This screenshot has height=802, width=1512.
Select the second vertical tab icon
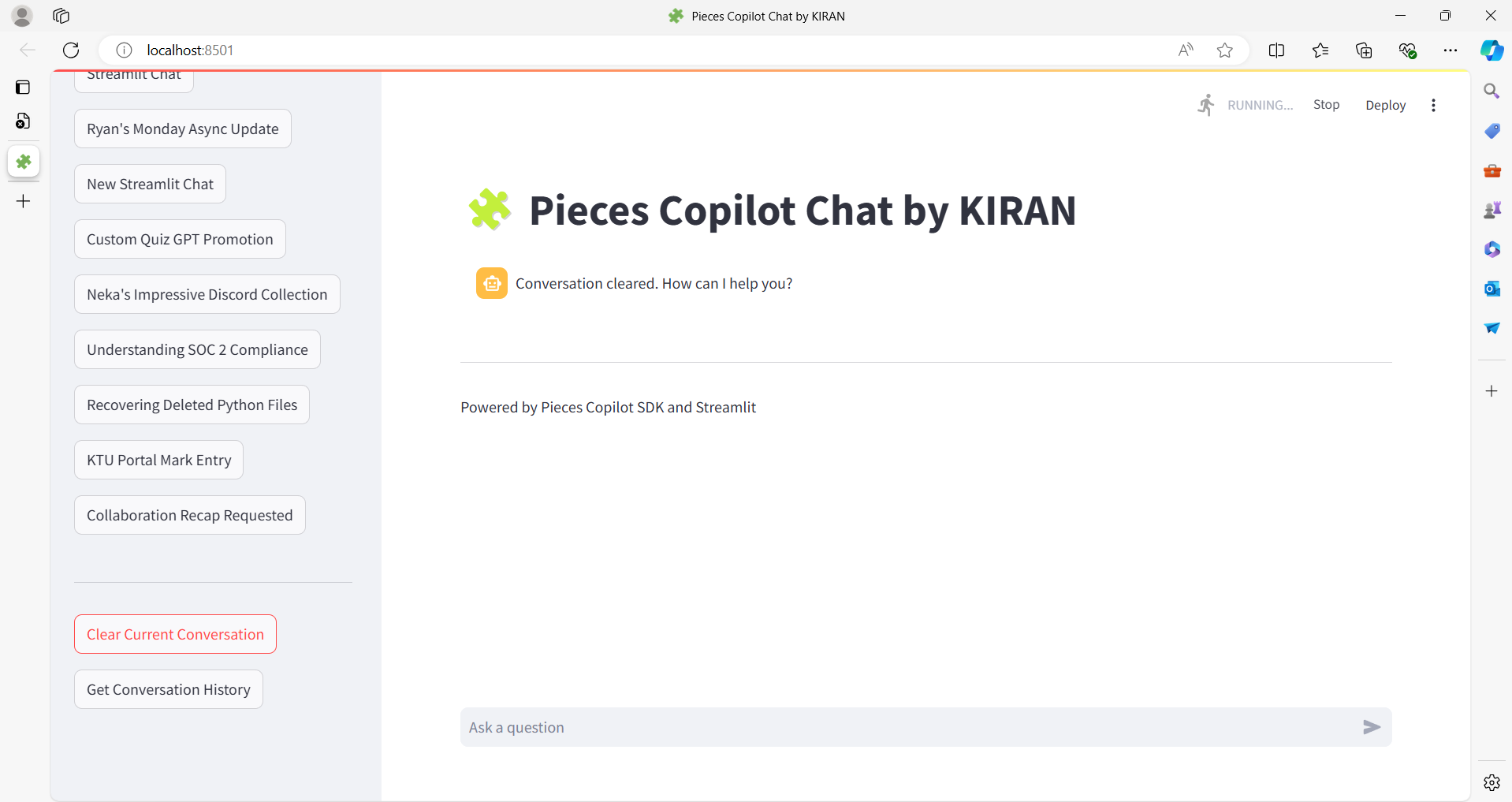pyautogui.click(x=23, y=121)
